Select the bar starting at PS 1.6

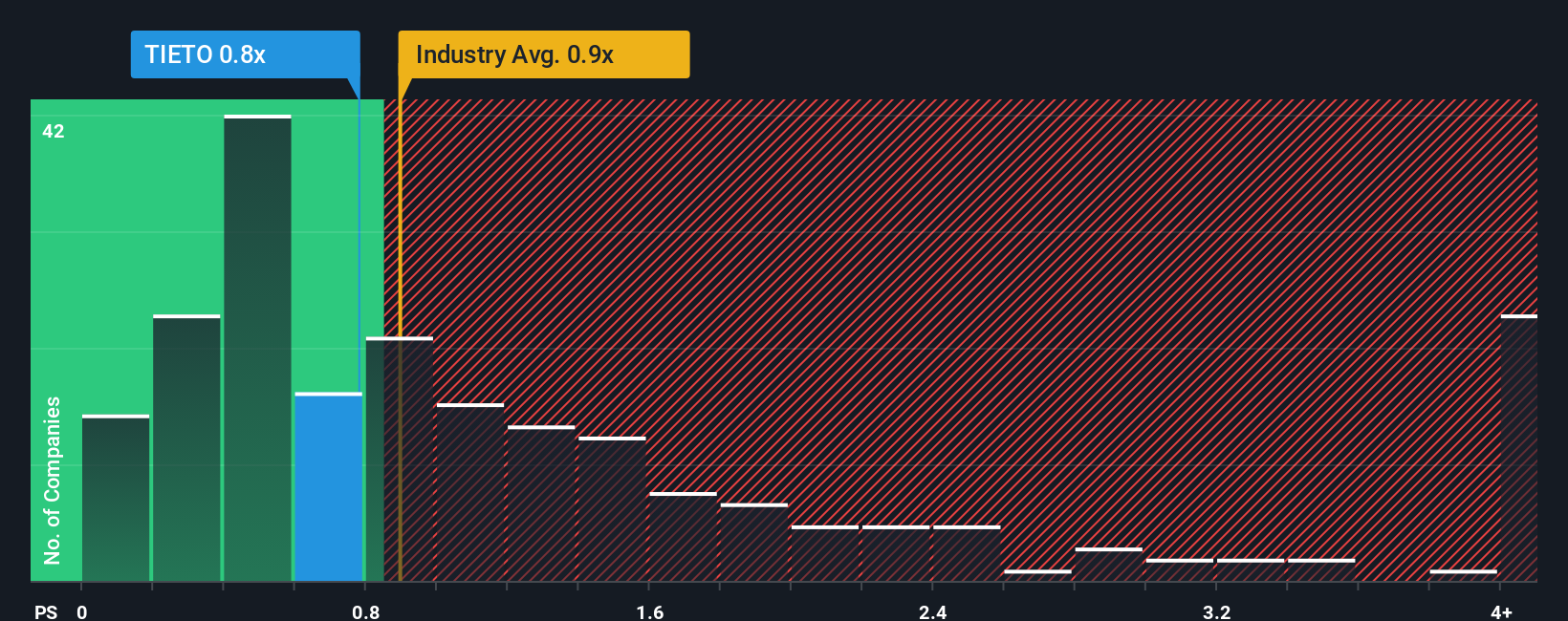tap(683, 537)
